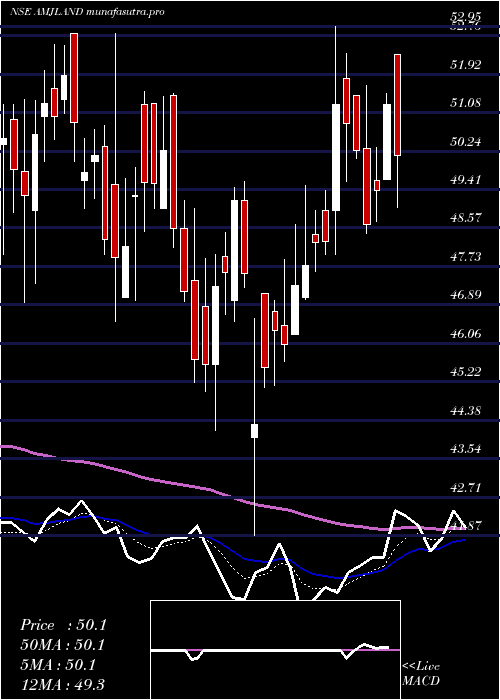Select the 46.06 price axis label
This screenshot has width=500, height=700.
pyautogui.click(x=466, y=333)
